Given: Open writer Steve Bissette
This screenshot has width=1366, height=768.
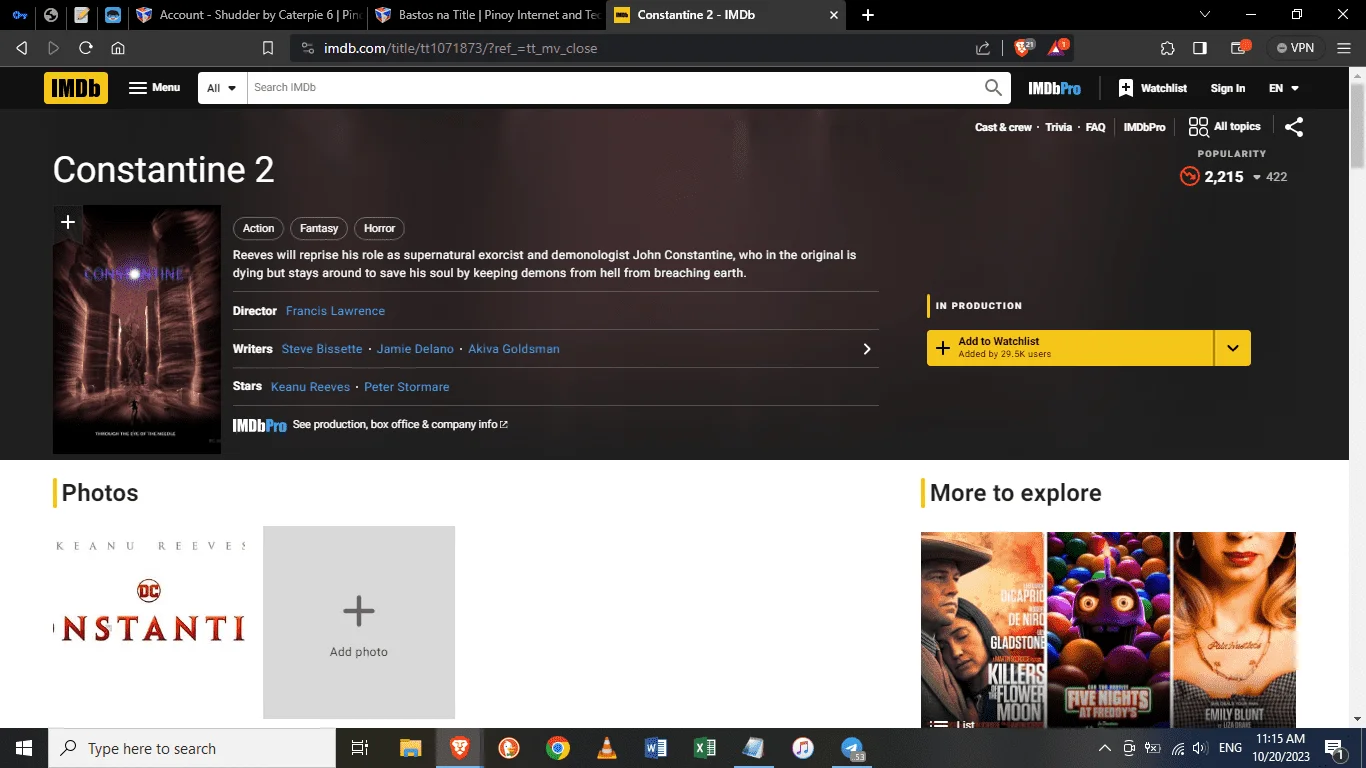Looking at the screenshot, I should (322, 349).
